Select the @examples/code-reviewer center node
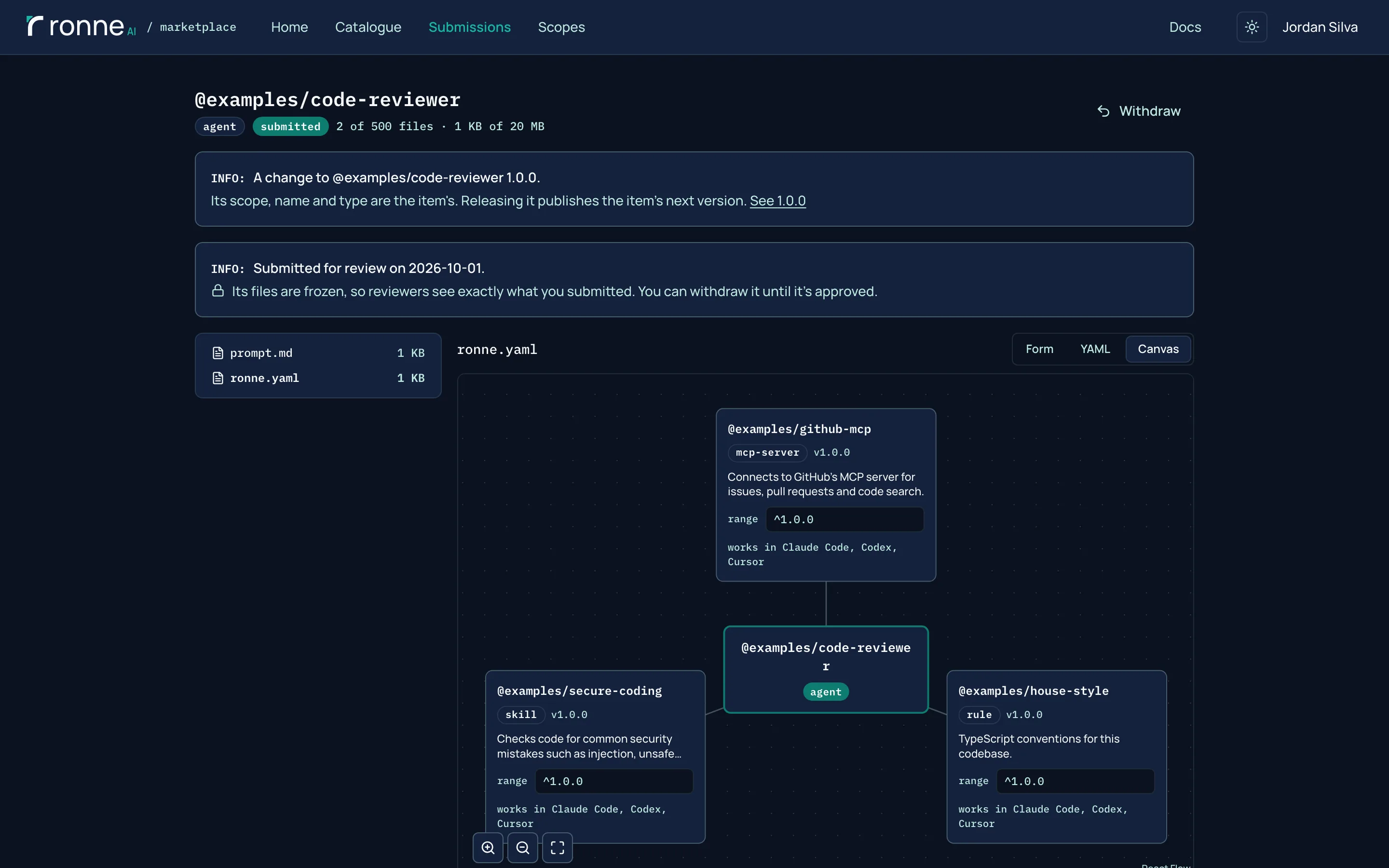This screenshot has width=1389, height=868. [825, 669]
